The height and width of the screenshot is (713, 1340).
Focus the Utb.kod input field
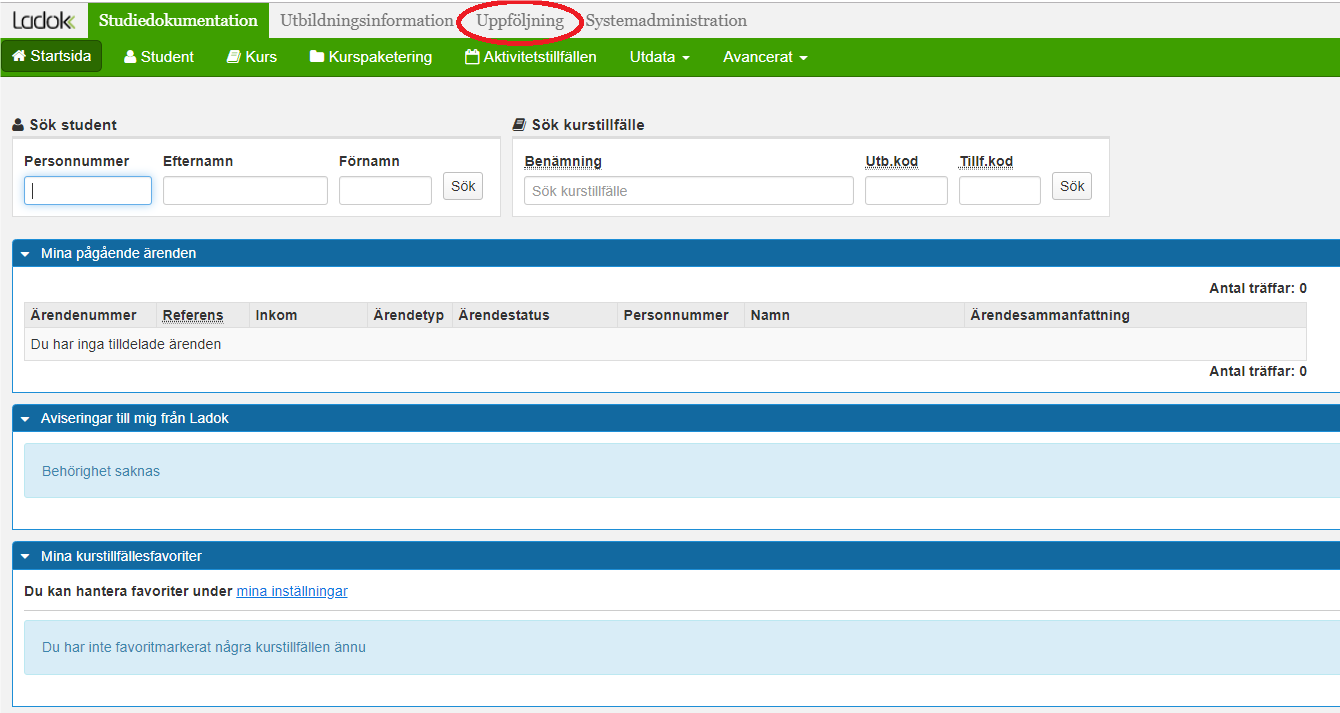[906, 191]
